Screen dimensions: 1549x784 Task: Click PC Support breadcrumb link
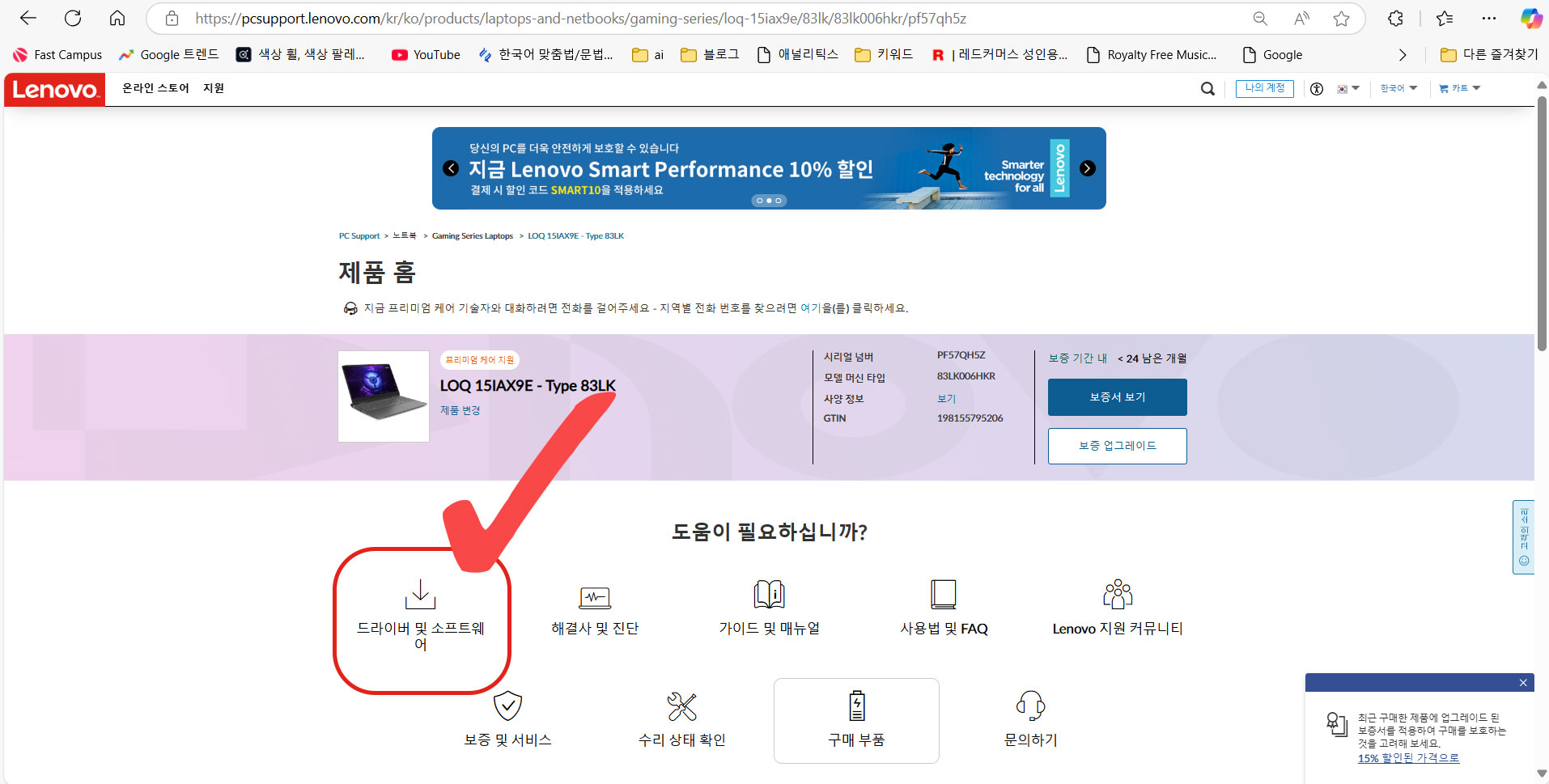coord(359,236)
